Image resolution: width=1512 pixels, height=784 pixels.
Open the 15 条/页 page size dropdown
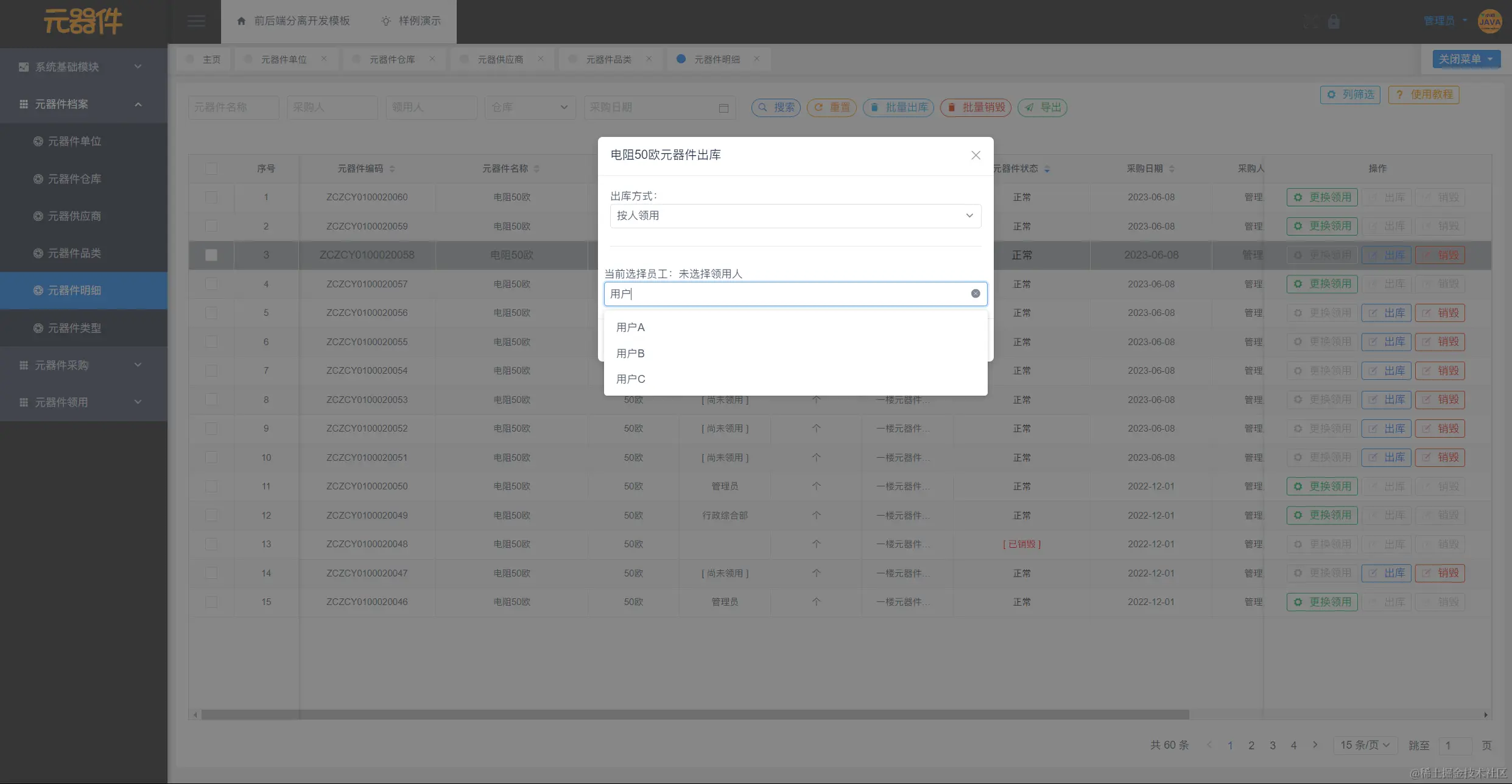1364,744
